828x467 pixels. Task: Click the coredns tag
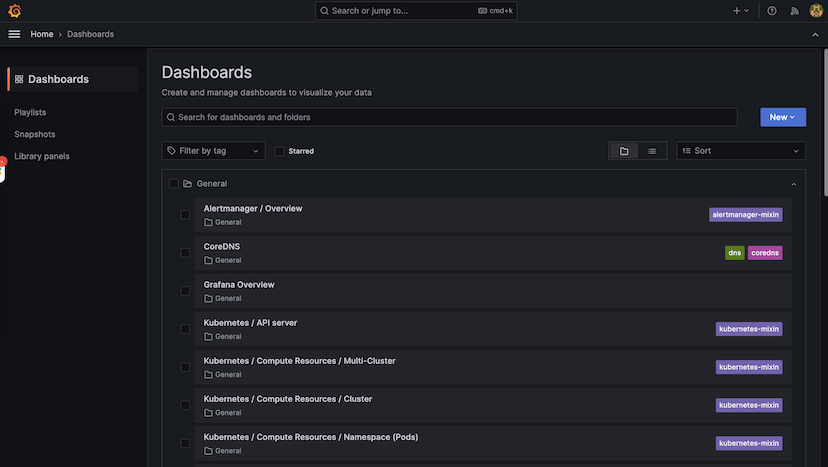[765, 253]
